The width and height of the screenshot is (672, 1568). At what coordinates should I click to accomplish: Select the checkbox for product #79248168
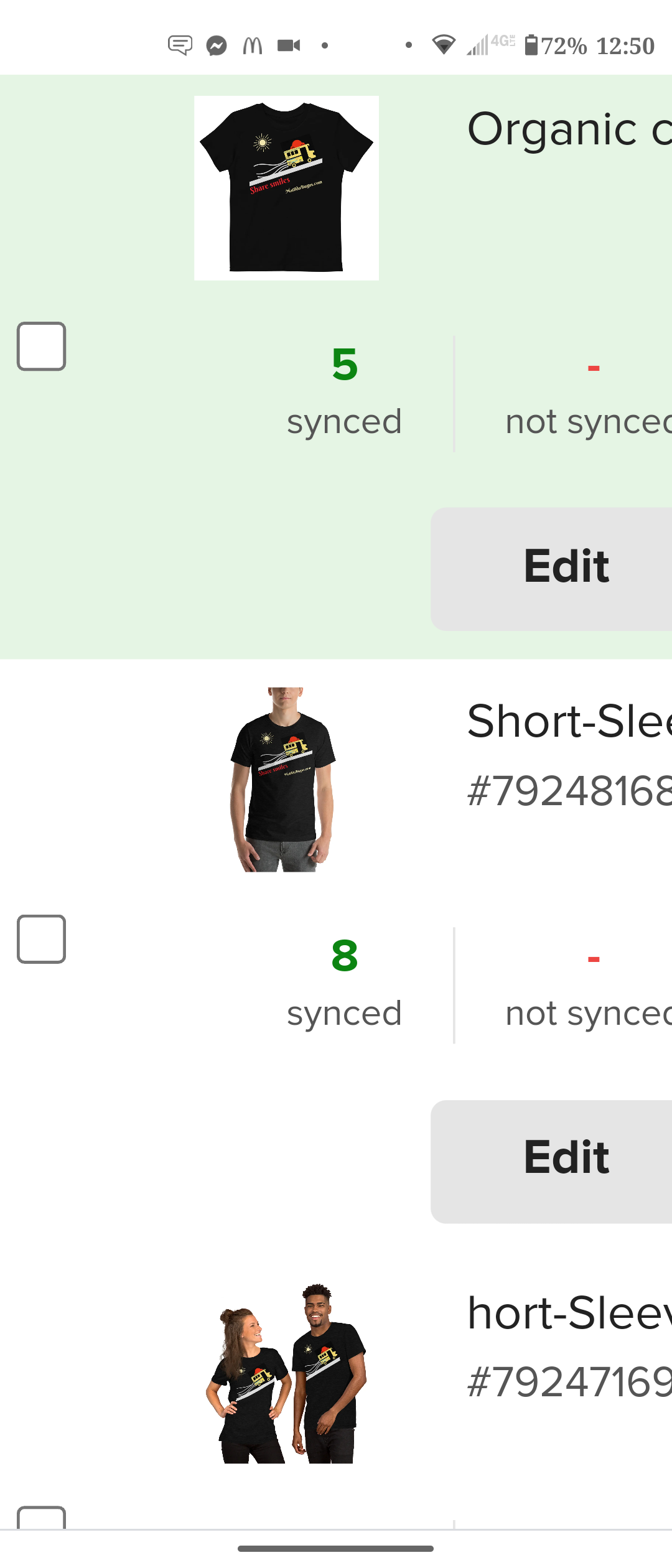[41, 939]
